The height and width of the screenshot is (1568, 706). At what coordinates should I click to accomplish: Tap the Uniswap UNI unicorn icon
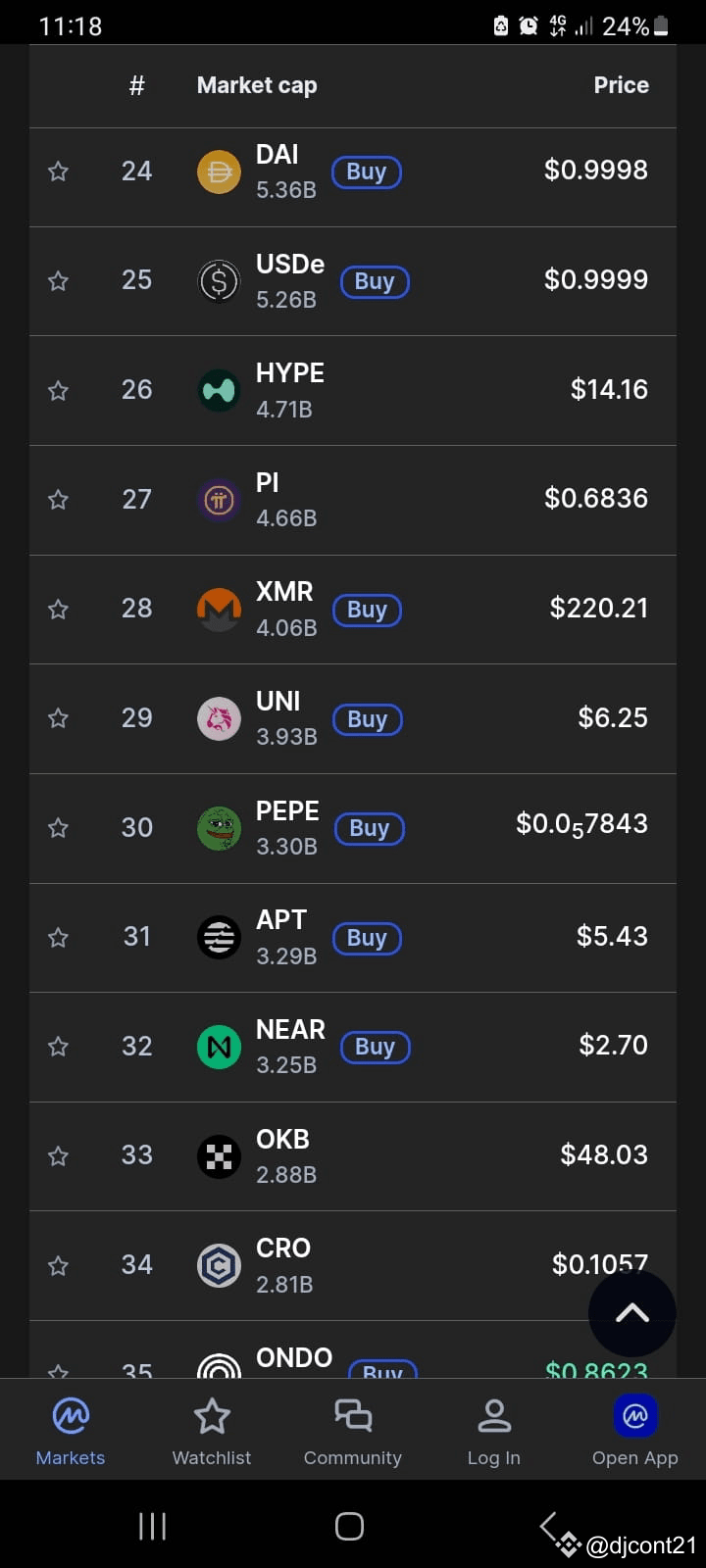coord(219,719)
